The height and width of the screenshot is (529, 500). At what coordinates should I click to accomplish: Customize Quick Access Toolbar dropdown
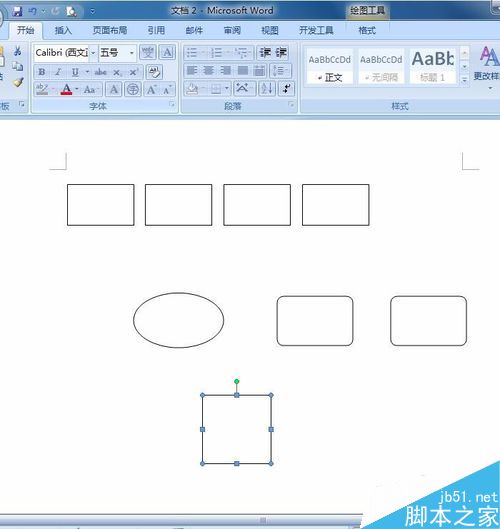[92, 12]
